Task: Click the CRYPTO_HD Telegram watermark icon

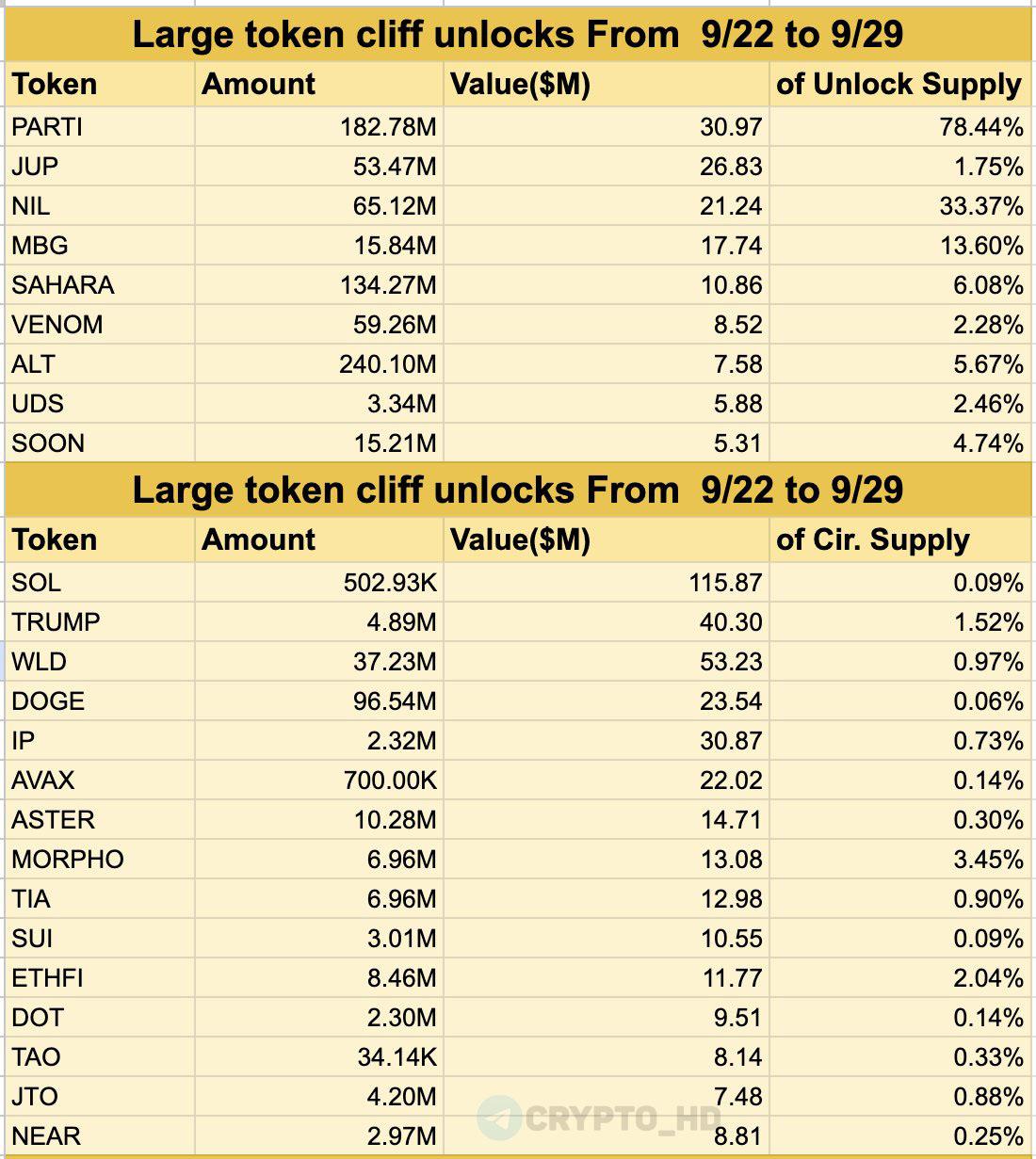Action: coord(499,1119)
